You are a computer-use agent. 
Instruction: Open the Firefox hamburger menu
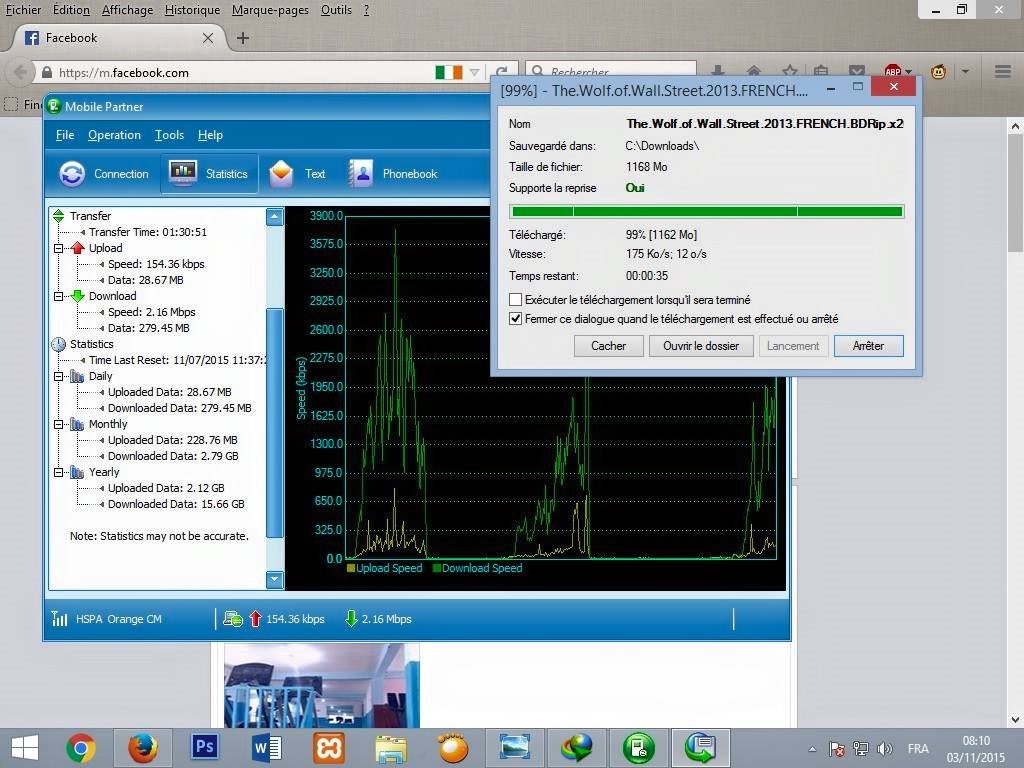click(x=1003, y=71)
